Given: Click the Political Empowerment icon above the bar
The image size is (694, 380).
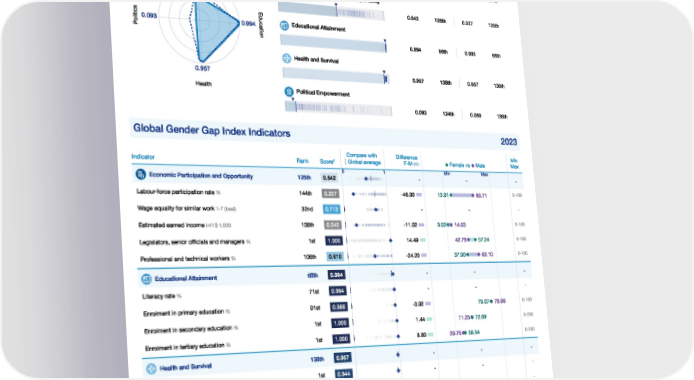Looking at the screenshot, I should click(289, 92).
